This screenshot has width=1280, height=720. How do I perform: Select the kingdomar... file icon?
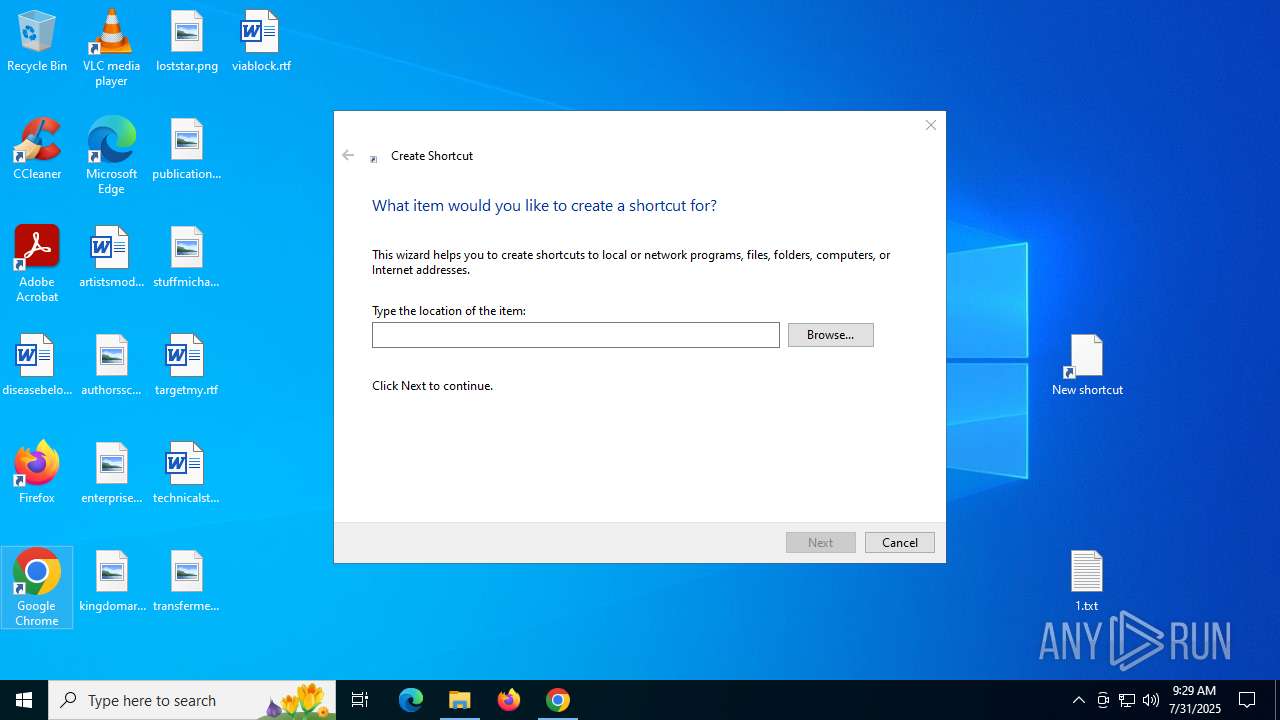(x=111, y=582)
